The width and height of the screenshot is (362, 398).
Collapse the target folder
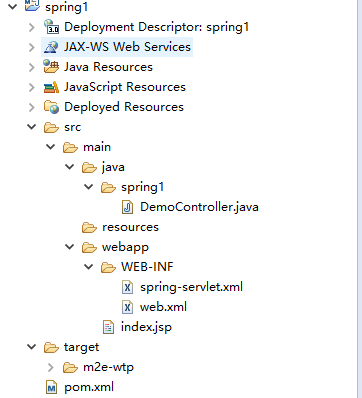pos(32,347)
